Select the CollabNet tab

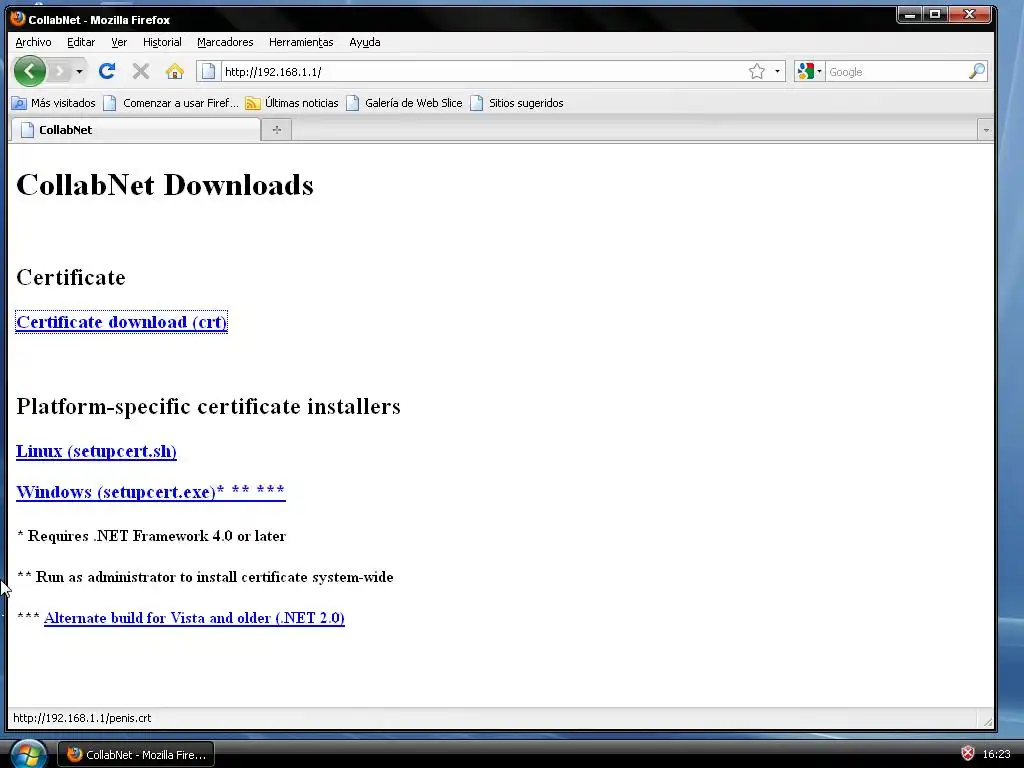[x=135, y=130]
